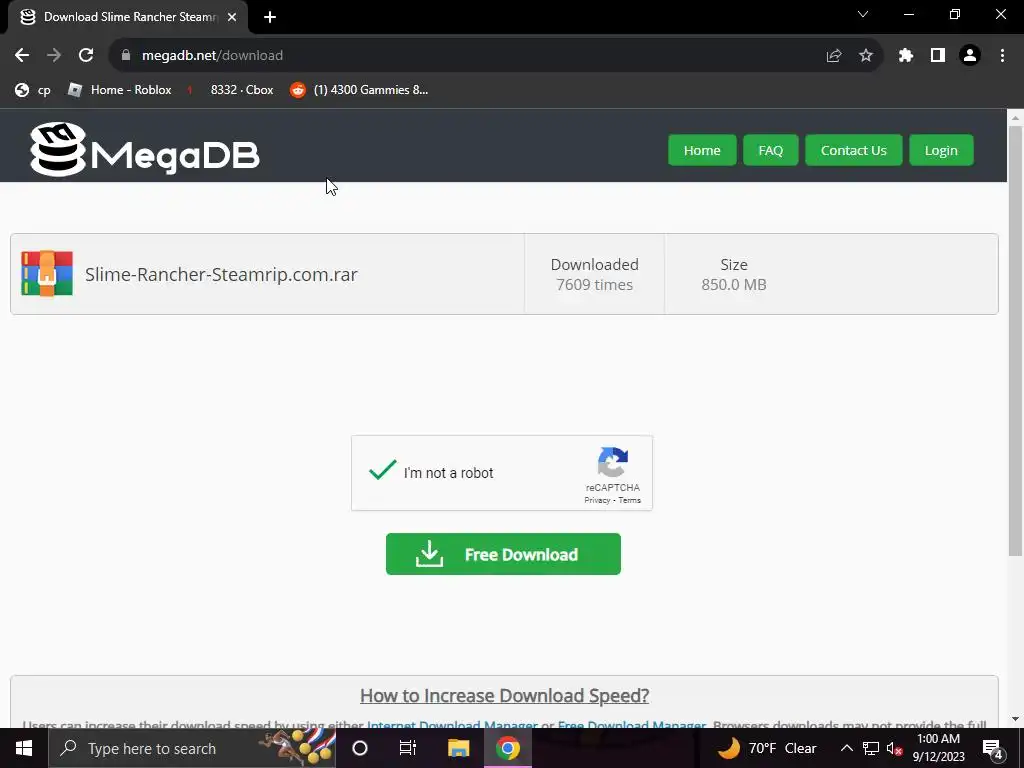This screenshot has height=768, width=1024.
Task: Click the page vertical scrollbar
Action: tap(1015, 340)
